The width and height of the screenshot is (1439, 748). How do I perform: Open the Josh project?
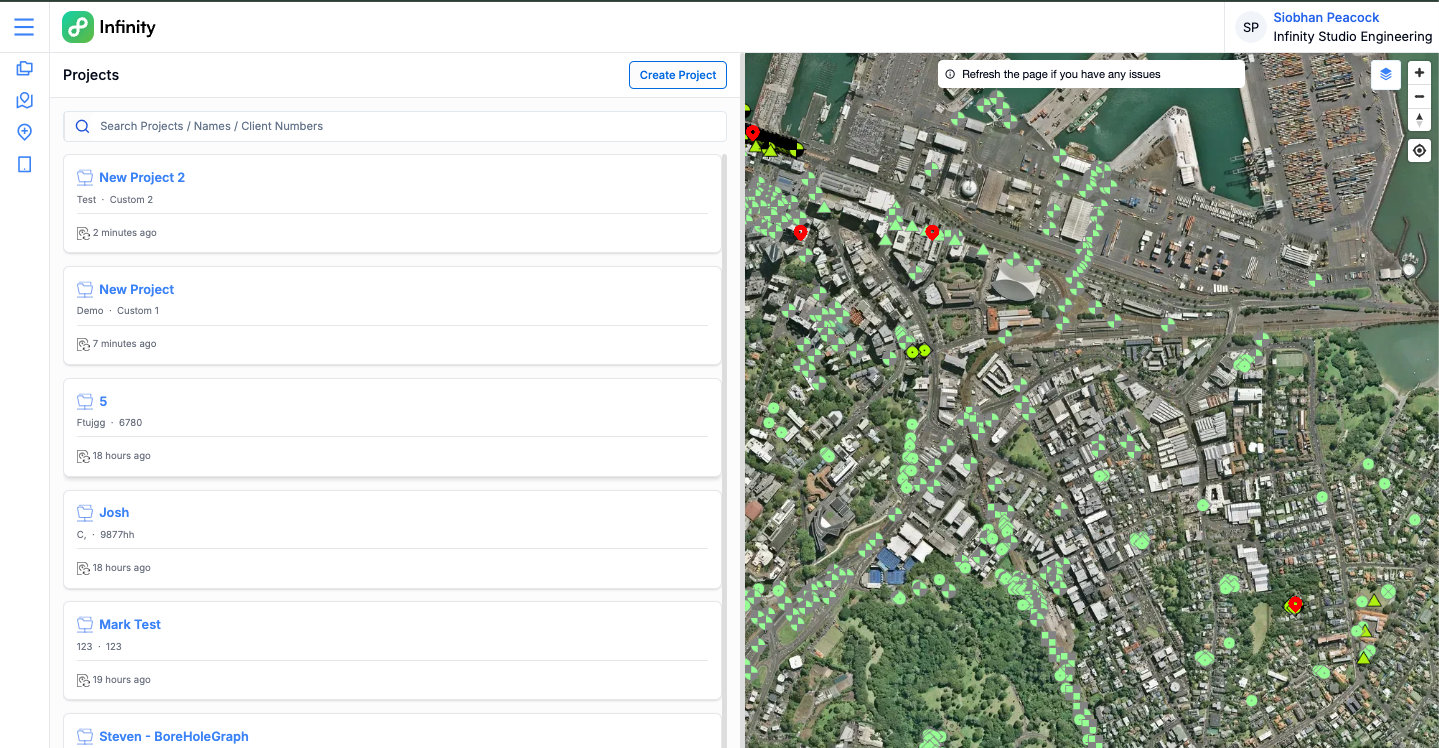tap(114, 513)
